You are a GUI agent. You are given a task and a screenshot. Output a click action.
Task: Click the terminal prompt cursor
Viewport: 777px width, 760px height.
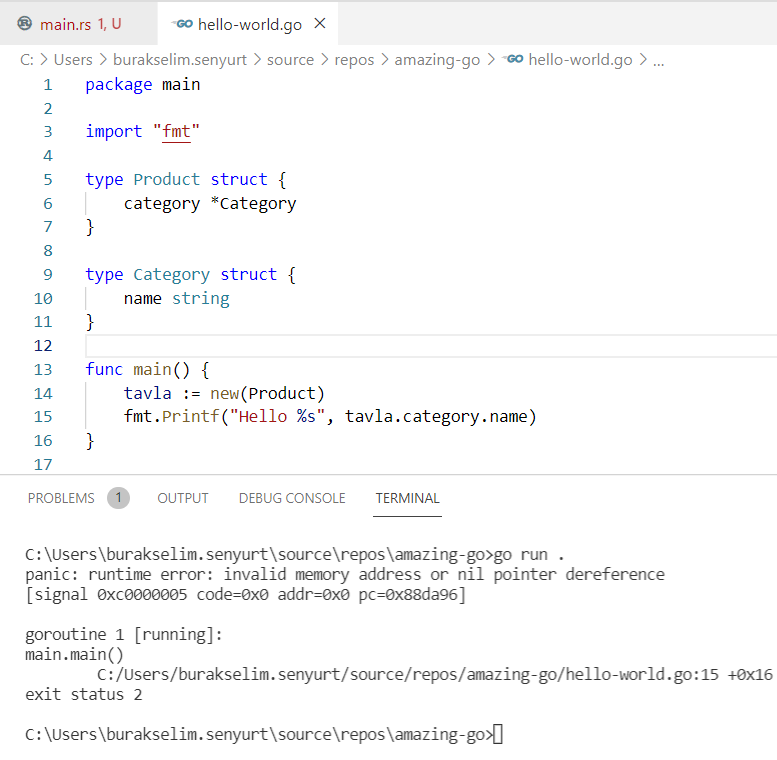tap(499, 735)
